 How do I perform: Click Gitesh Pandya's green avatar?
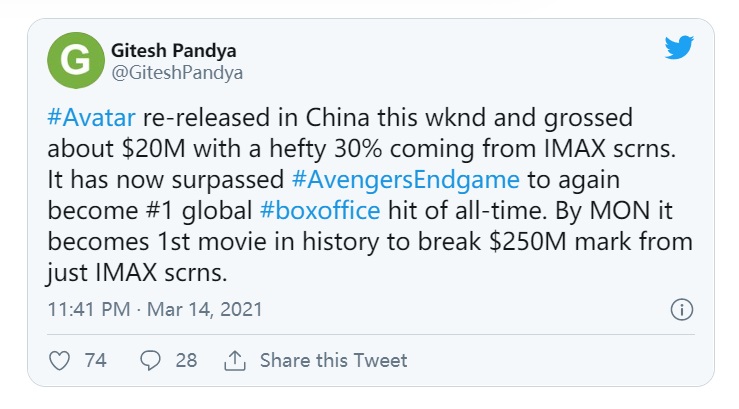(x=75, y=59)
